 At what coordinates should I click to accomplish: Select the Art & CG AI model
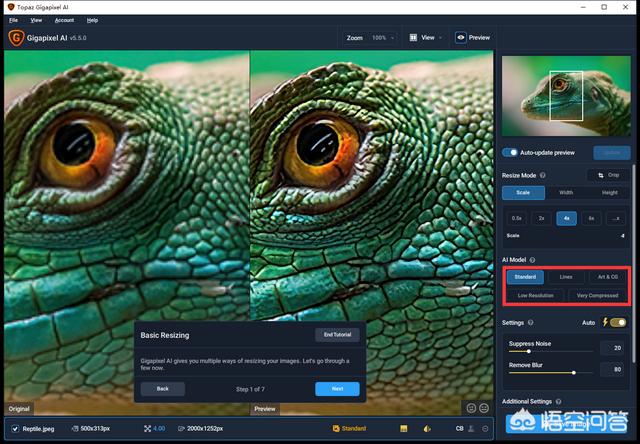pos(608,277)
